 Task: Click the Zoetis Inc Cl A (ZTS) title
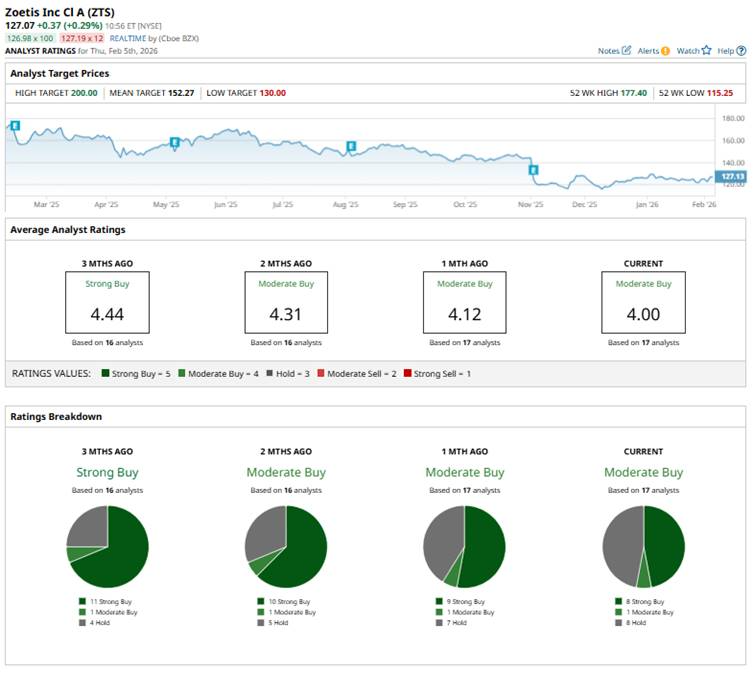point(60,12)
